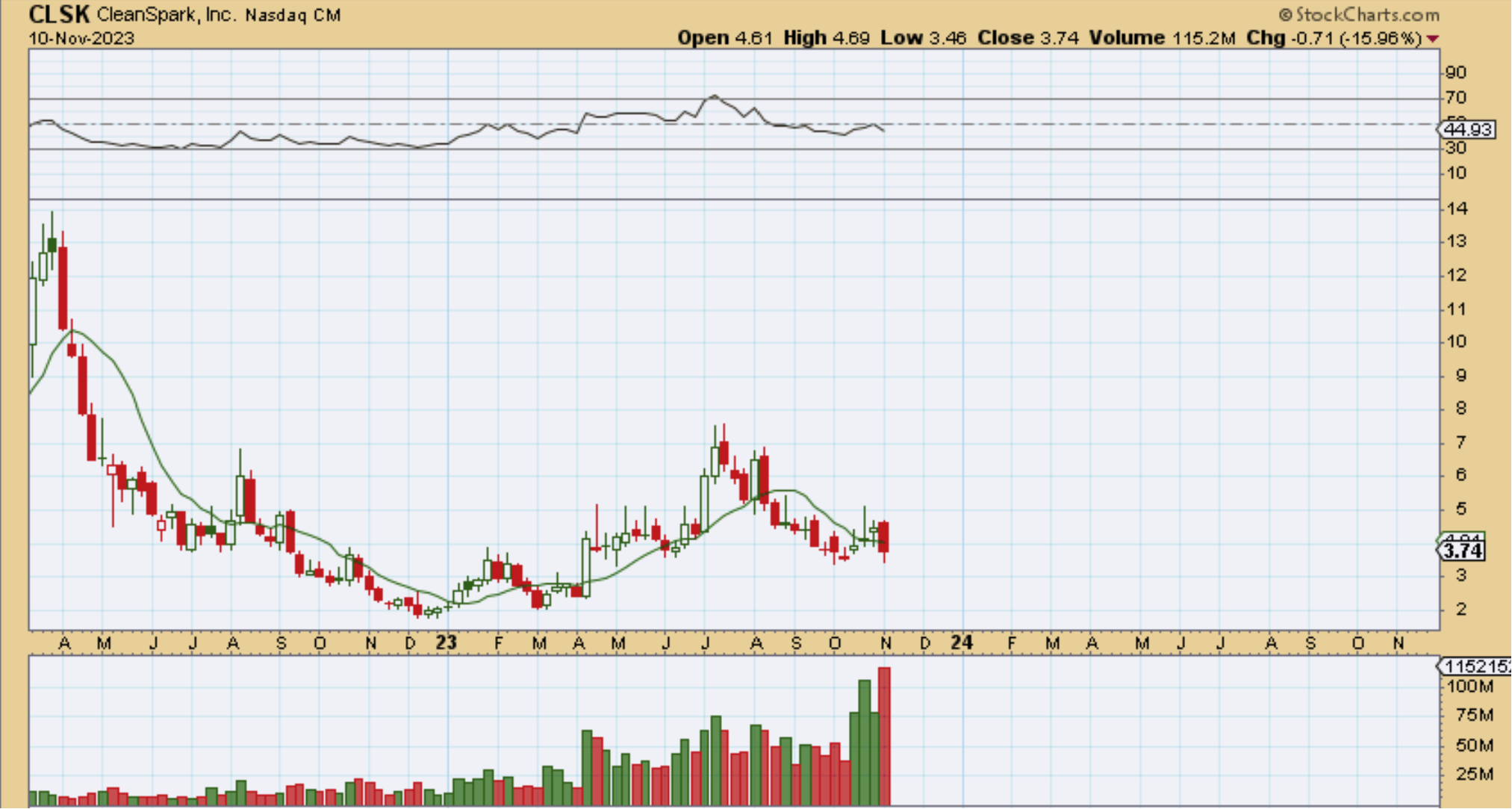
Task: Click the red down-triangle next to Chg
Action: click(x=1432, y=38)
